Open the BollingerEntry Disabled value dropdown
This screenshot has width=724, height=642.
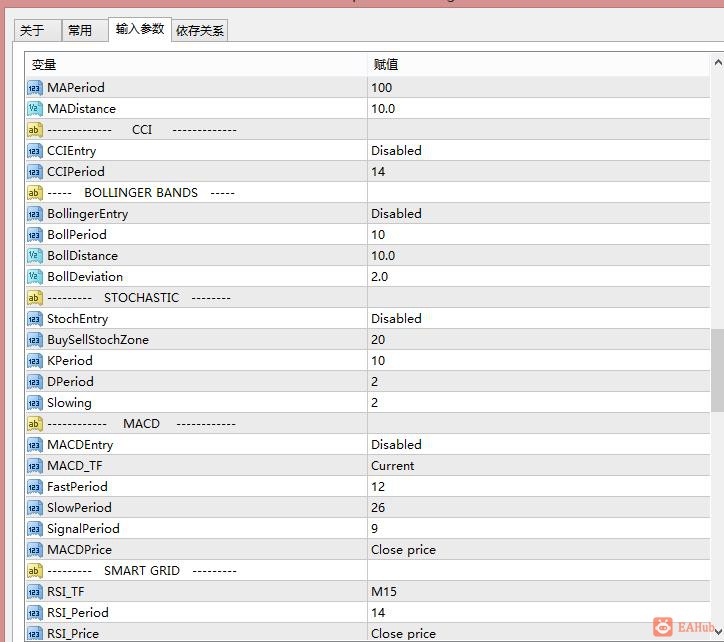(538, 214)
